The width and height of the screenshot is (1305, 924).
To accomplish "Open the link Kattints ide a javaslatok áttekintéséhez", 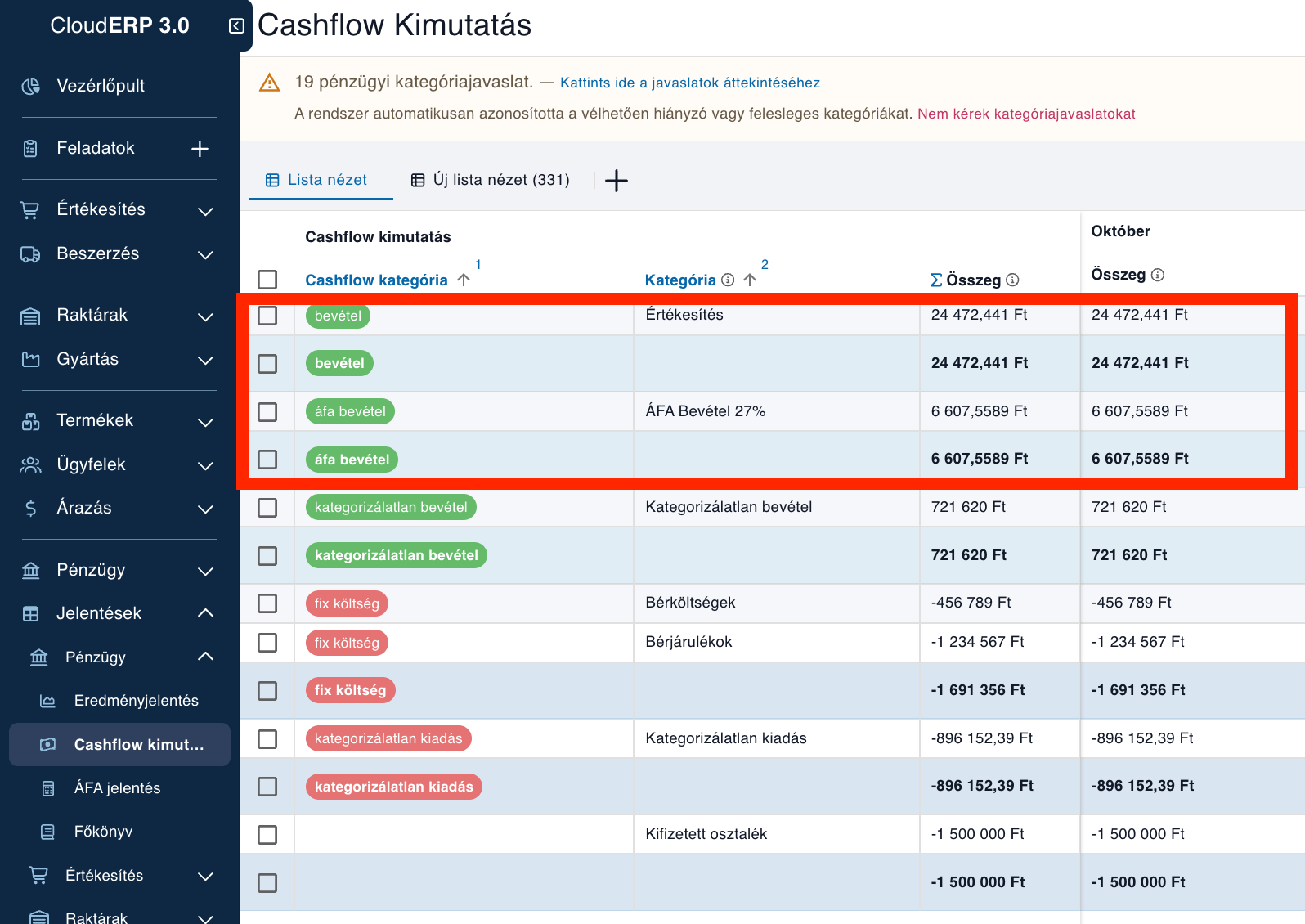I will 690,83.
